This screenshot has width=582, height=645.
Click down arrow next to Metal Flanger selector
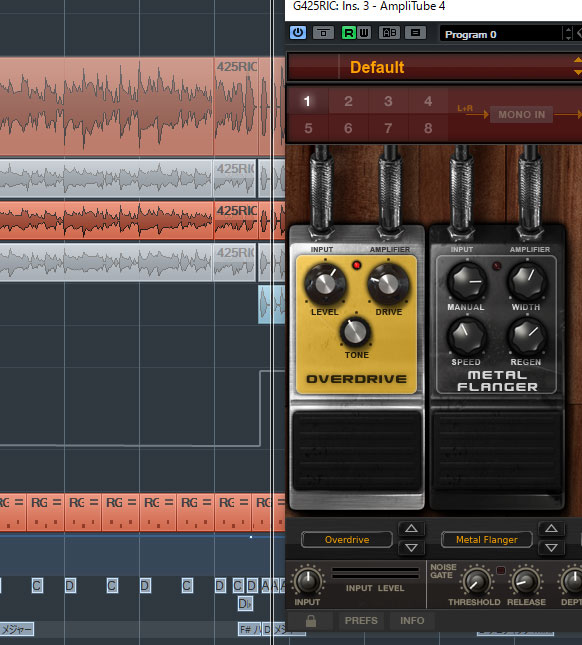click(x=551, y=548)
